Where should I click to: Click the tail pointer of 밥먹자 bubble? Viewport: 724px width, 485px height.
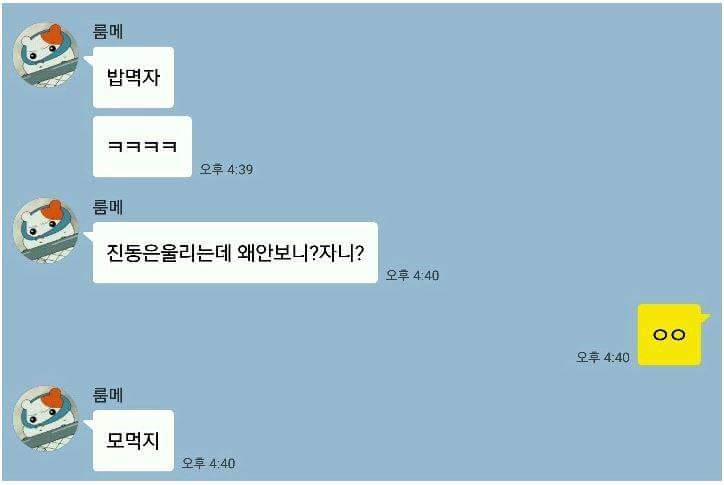tap(88, 60)
